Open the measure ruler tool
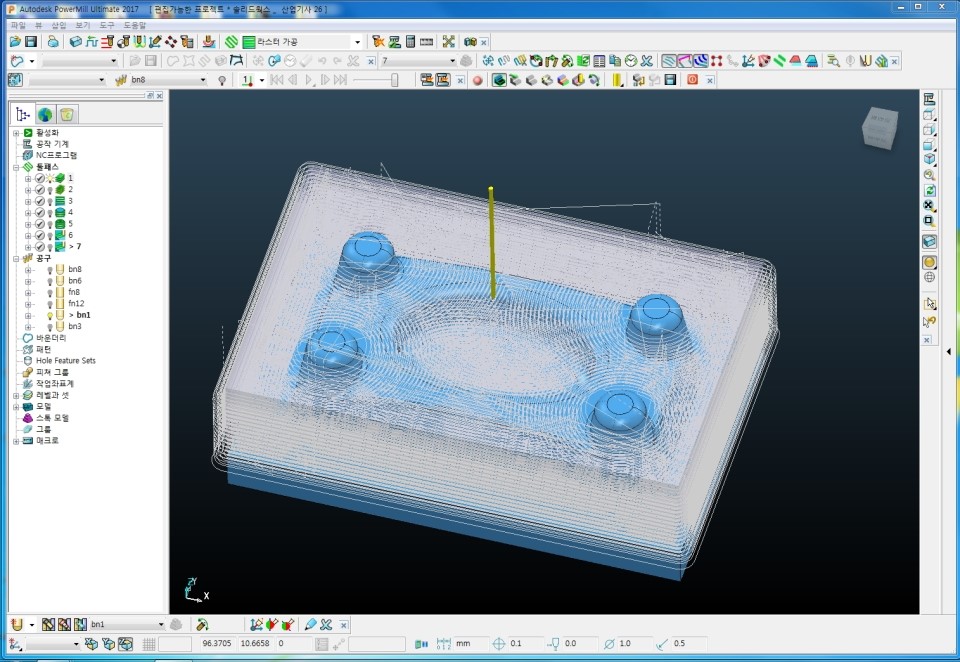The image size is (960, 662). click(427, 42)
